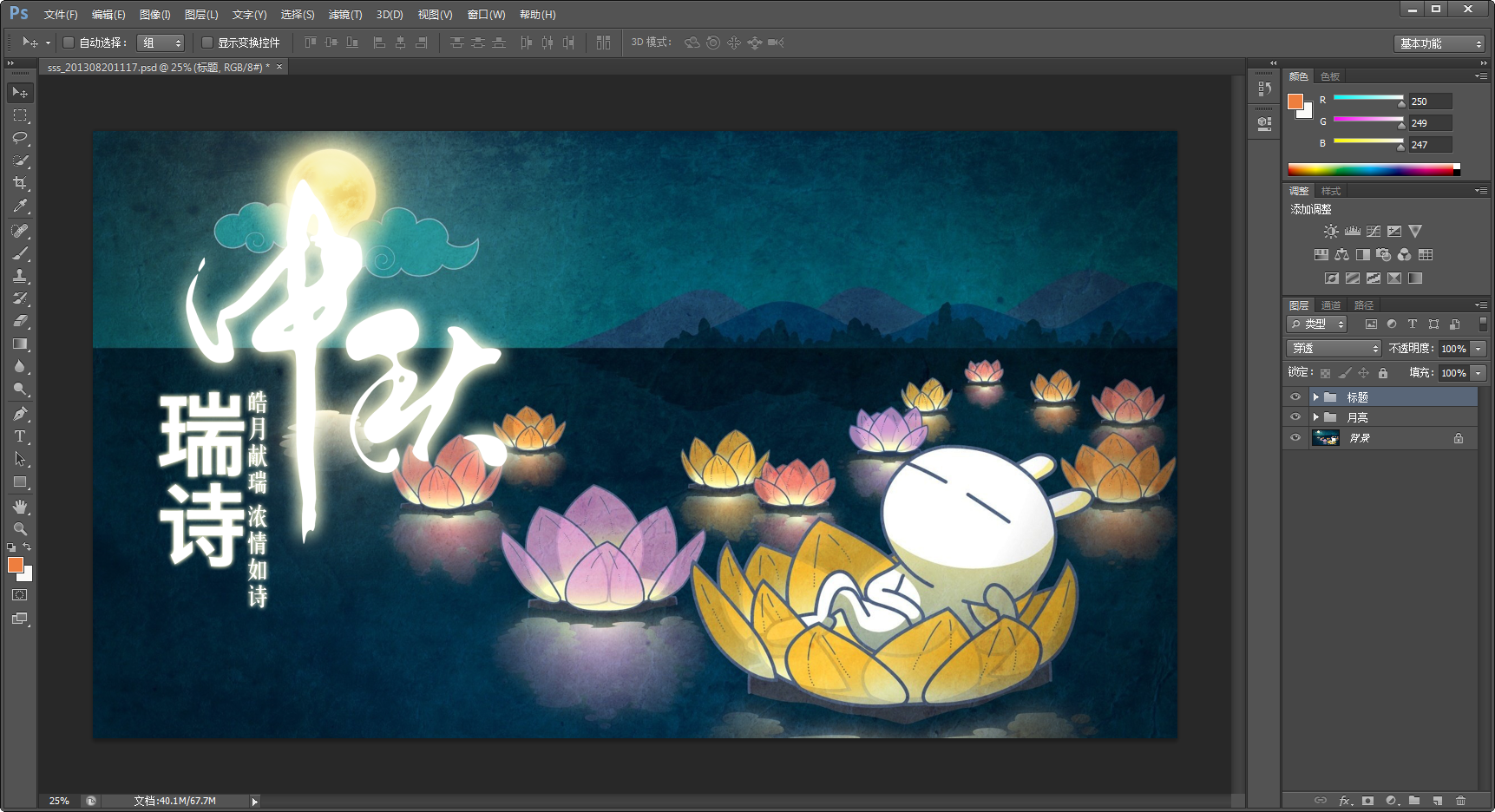Click the G value field
Viewport: 1495px width, 812px height.
pos(1430,123)
